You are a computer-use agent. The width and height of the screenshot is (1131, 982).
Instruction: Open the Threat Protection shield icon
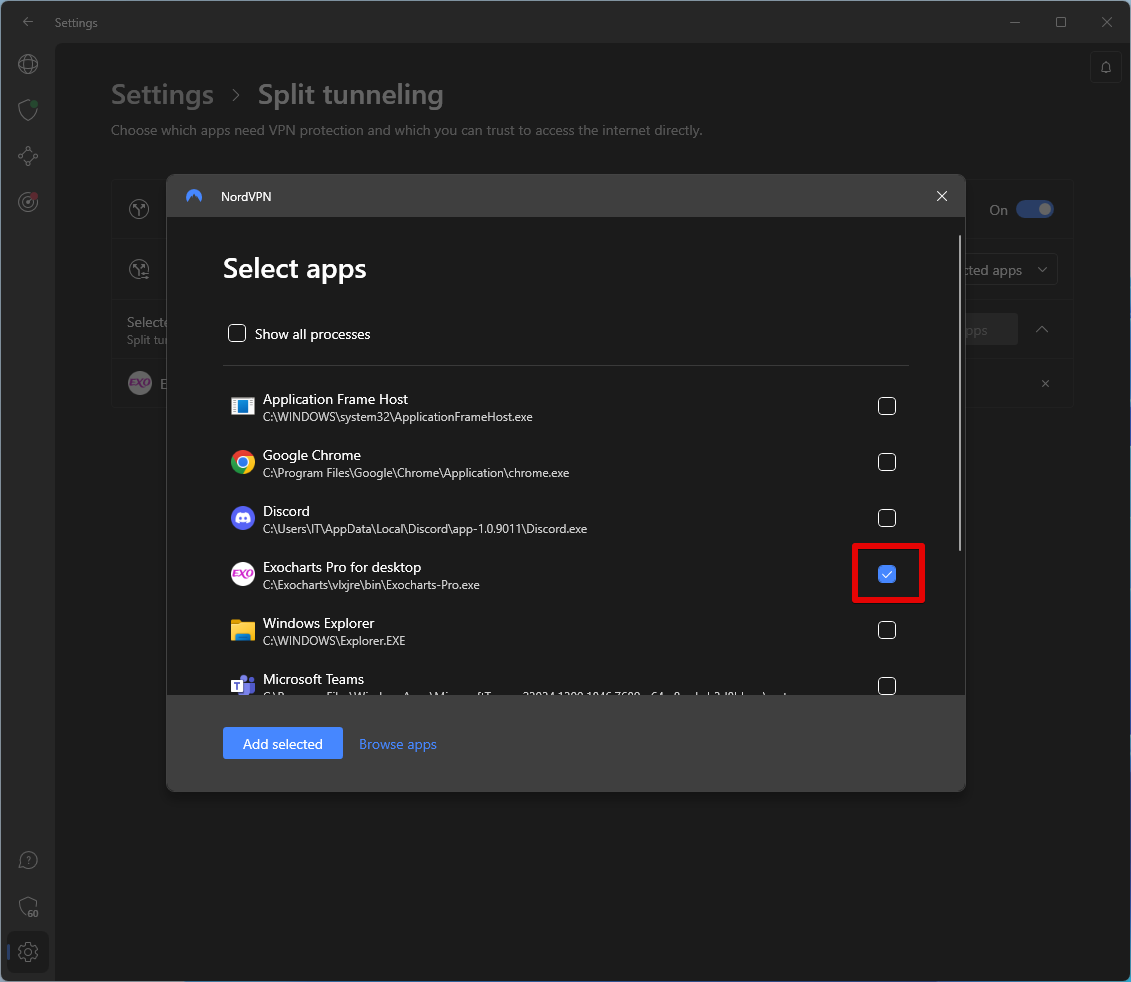pos(28,110)
